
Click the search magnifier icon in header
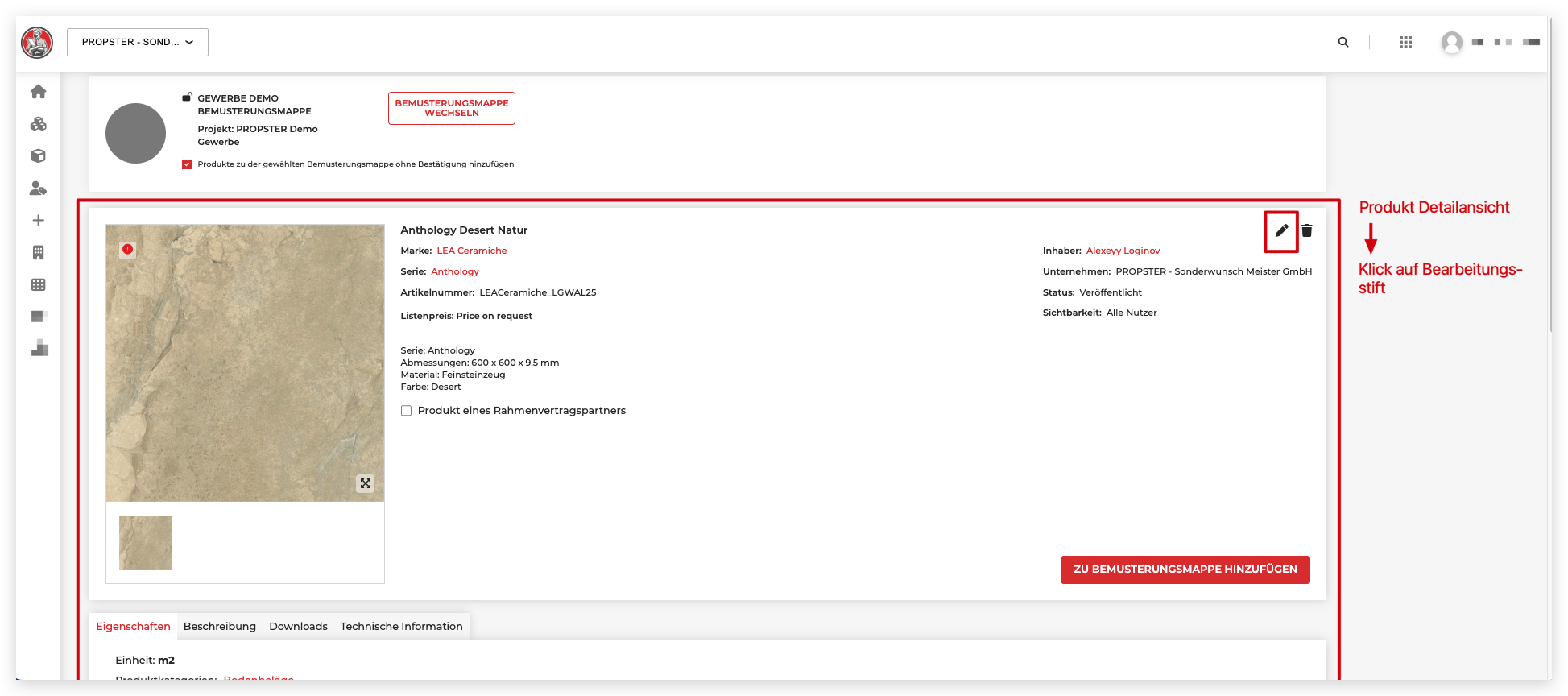click(1343, 42)
